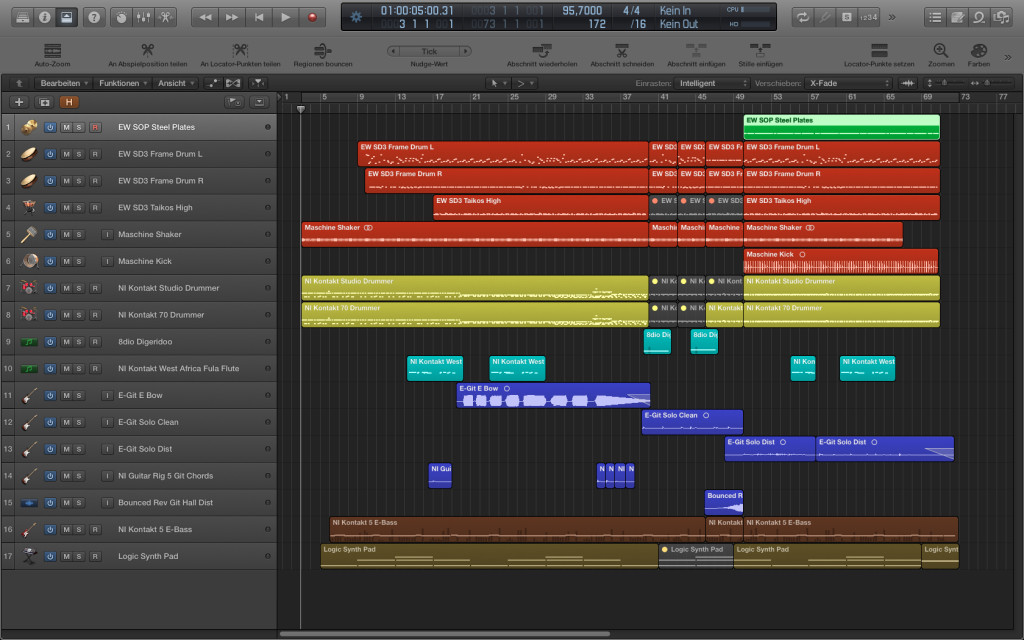
Task: Adjust the vertical zoom slider
Action: 944,83
